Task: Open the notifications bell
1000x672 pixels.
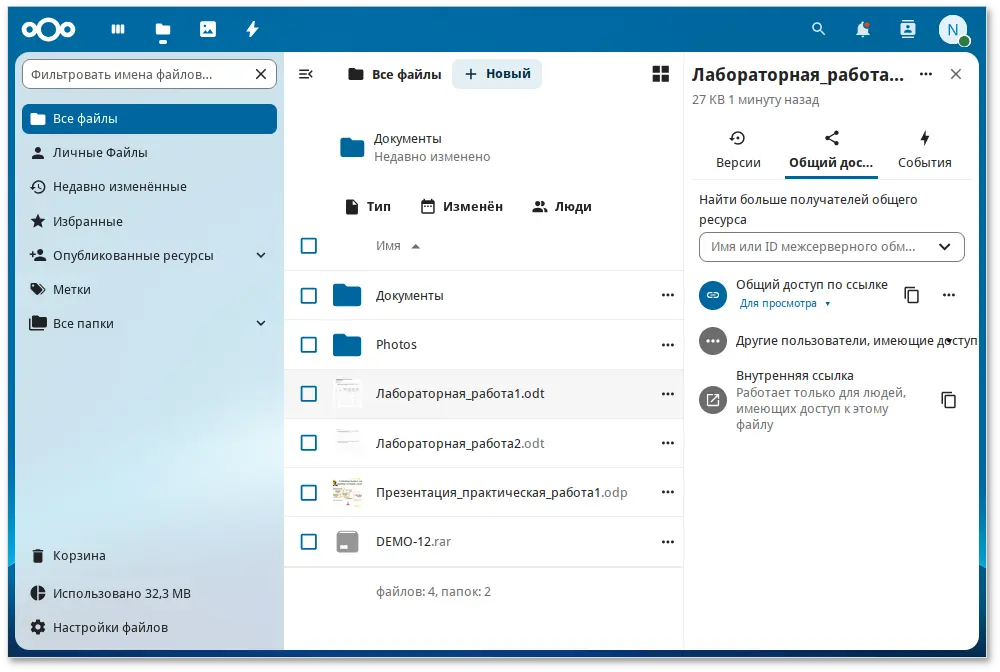Action: [x=862, y=29]
